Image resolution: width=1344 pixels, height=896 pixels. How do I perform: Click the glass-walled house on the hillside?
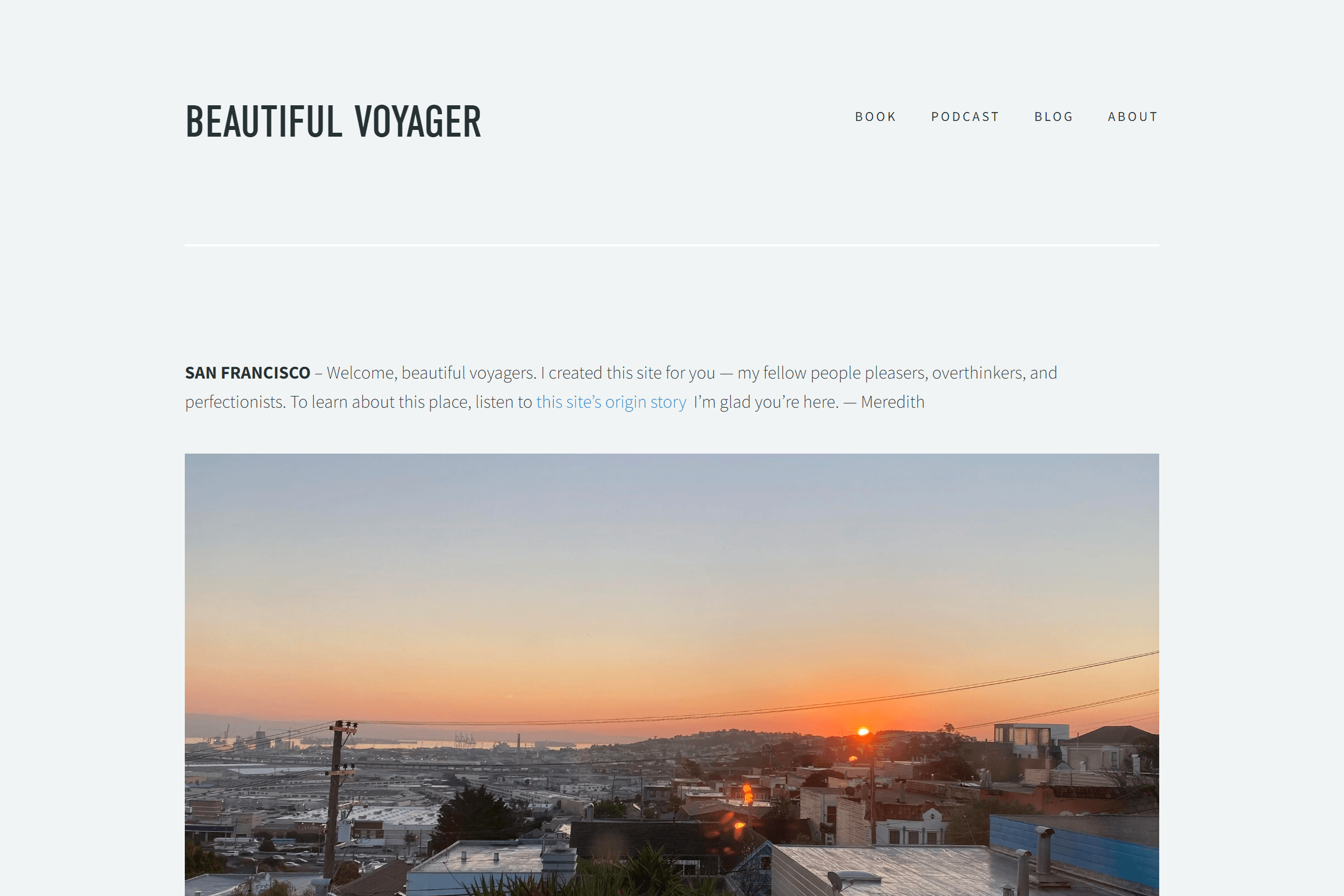click(1031, 734)
